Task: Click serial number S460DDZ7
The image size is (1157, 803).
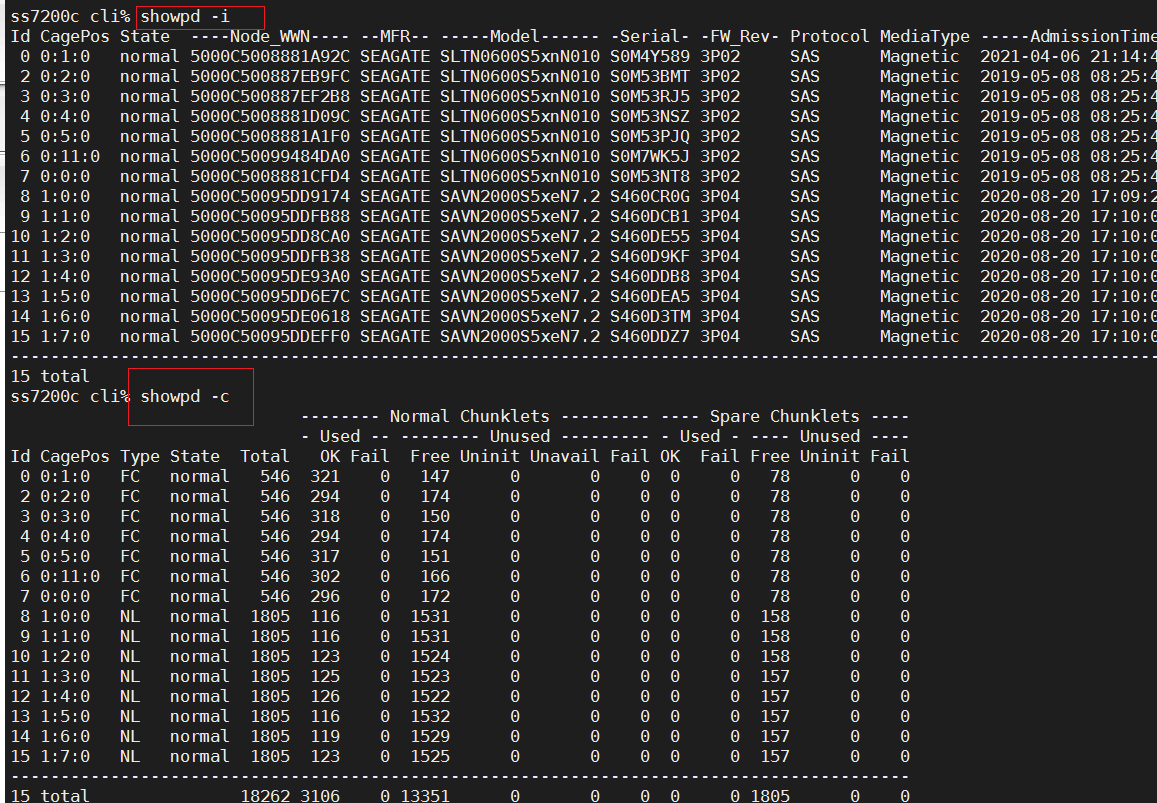Action: click(x=650, y=337)
